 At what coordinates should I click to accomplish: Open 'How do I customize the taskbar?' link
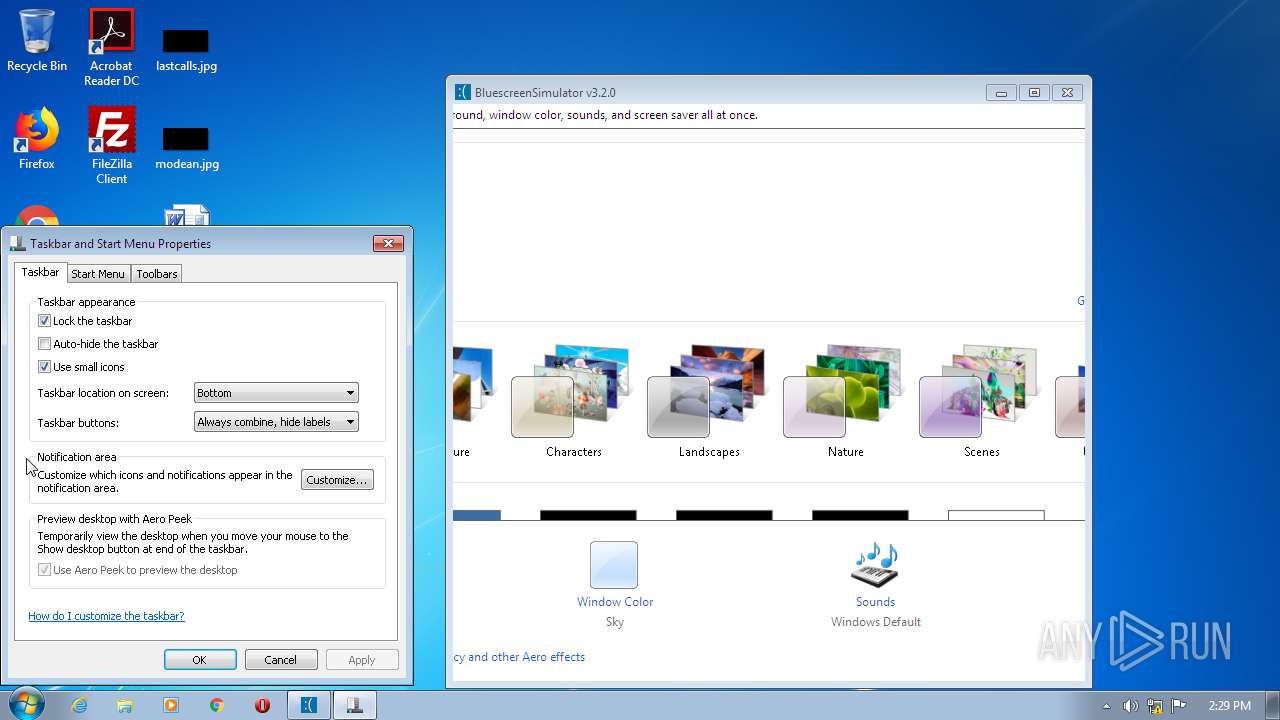[106, 616]
